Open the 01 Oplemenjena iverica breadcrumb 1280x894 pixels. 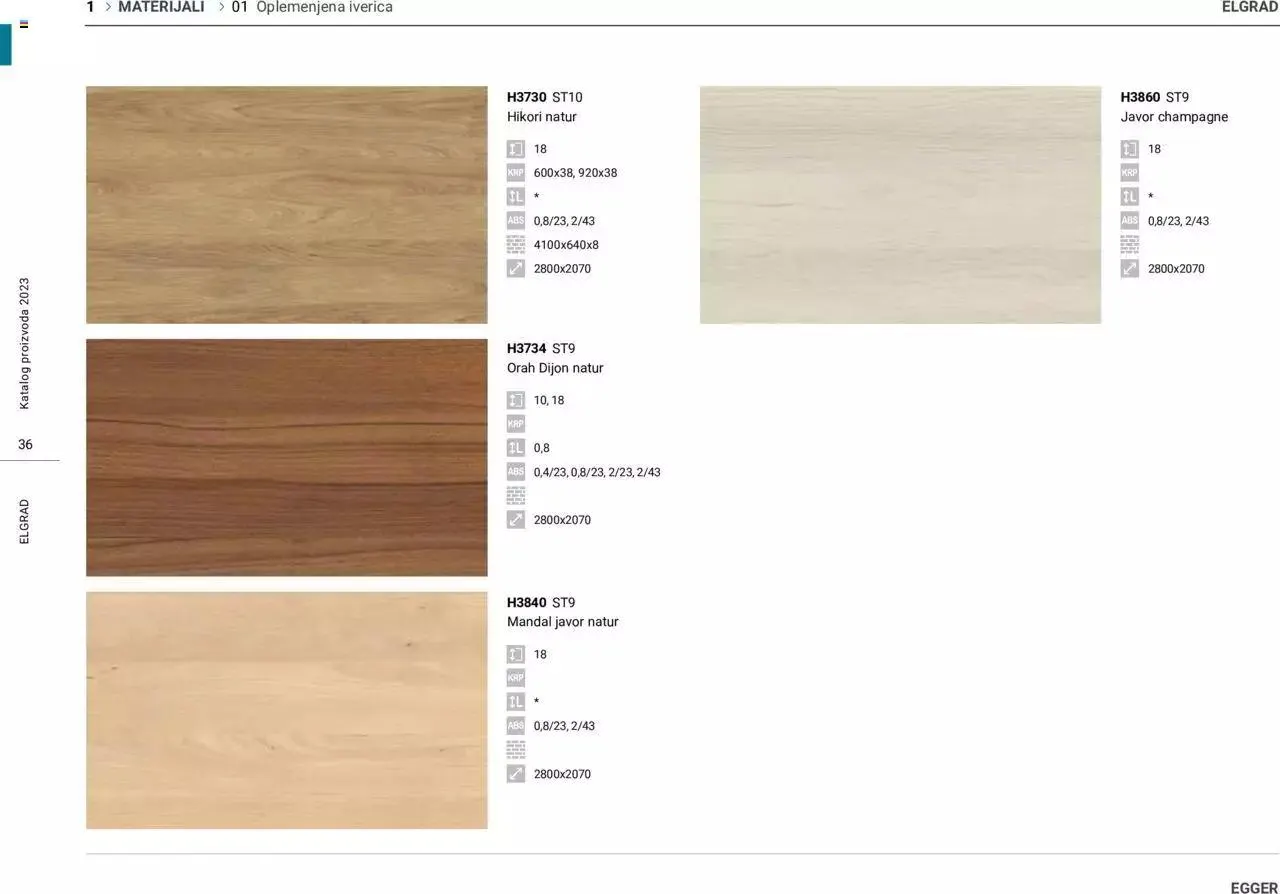(x=312, y=7)
